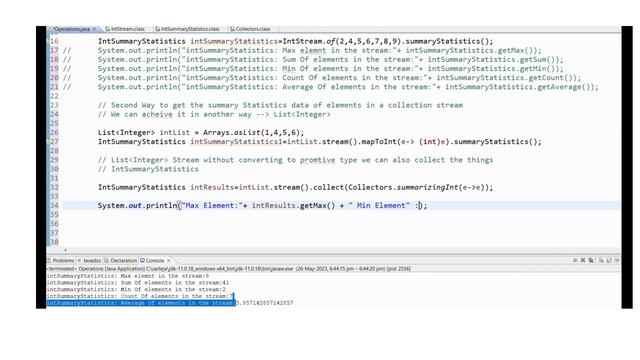Click Remove Launch icon in Console toolbar
Image resolution: width=640 pixels, height=360 pixels.
(583, 260)
